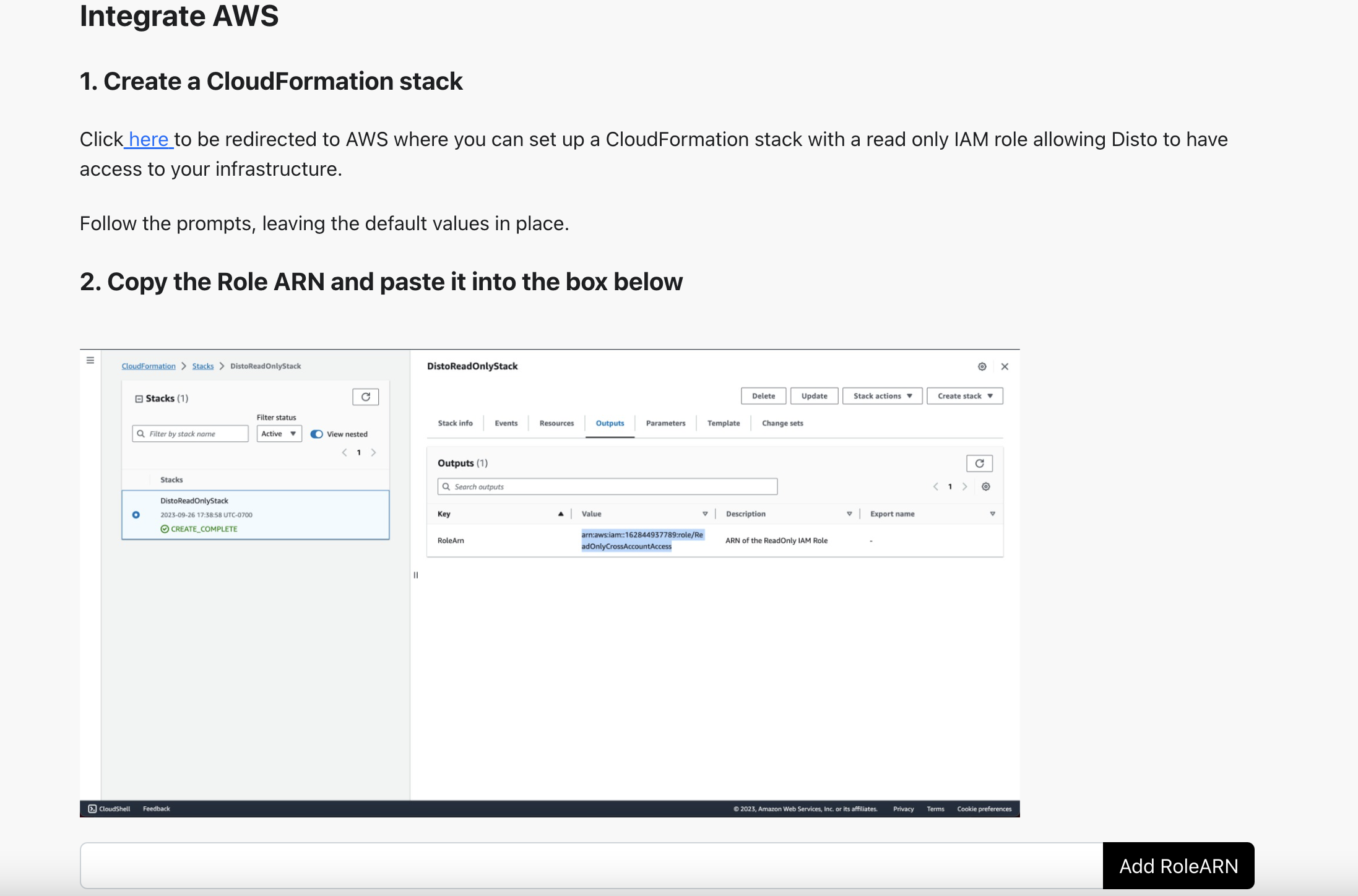Go to next page of Stacks list
The height and width of the screenshot is (896, 1358).
click(374, 452)
